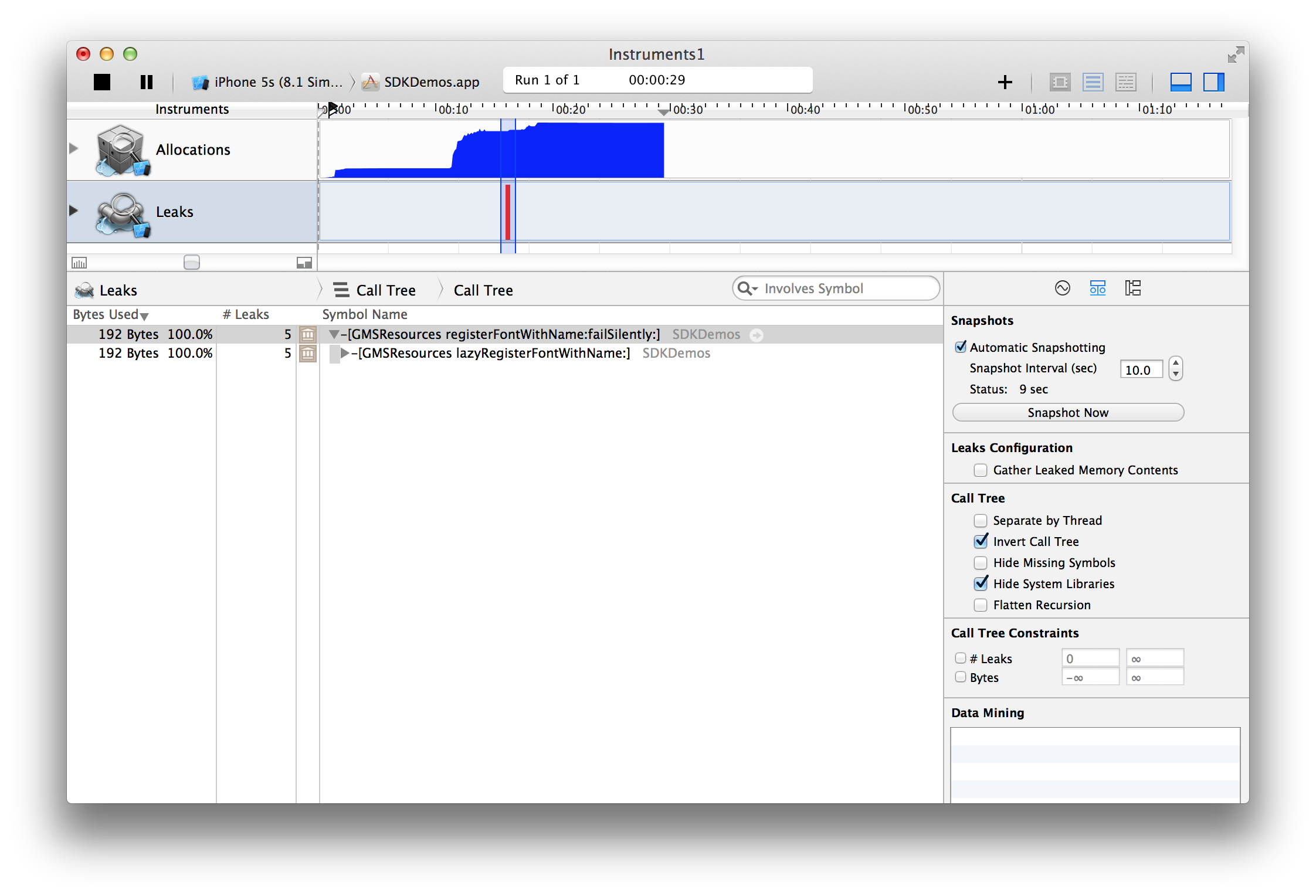Select the Allocations instrument icon
Image resolution: width=1316 pixels, height=896 pixels.
pos(121,150)
